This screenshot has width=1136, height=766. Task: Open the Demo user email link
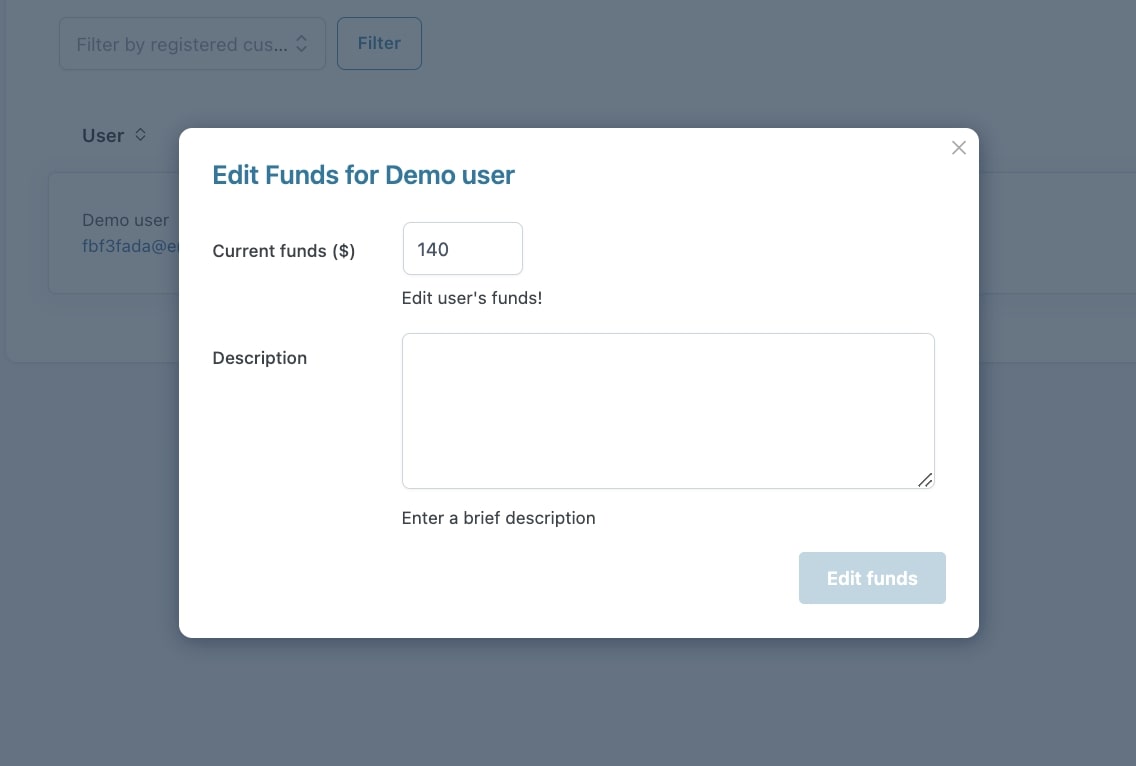point(130,246)
